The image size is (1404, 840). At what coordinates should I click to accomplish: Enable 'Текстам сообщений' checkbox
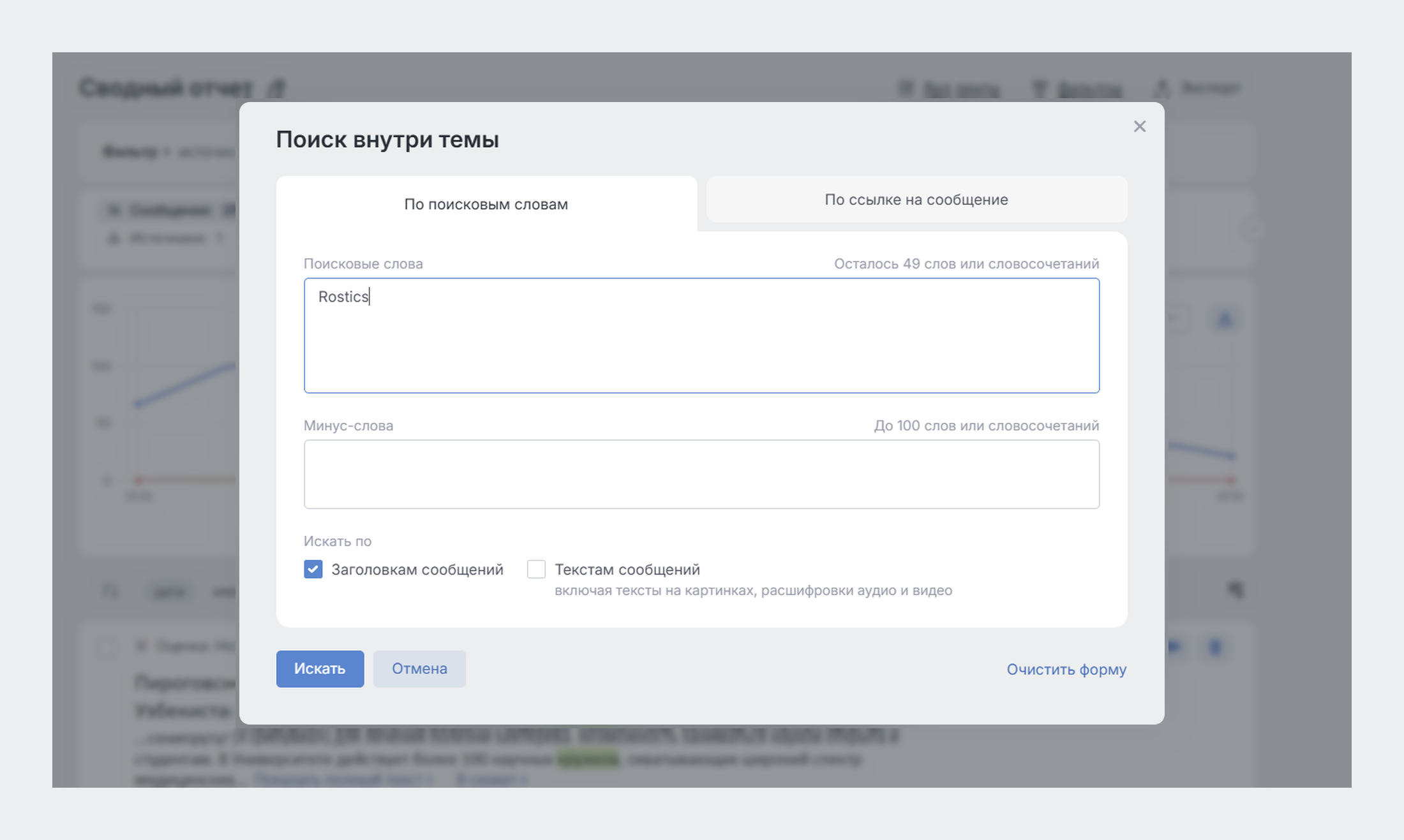coord(536,569)
